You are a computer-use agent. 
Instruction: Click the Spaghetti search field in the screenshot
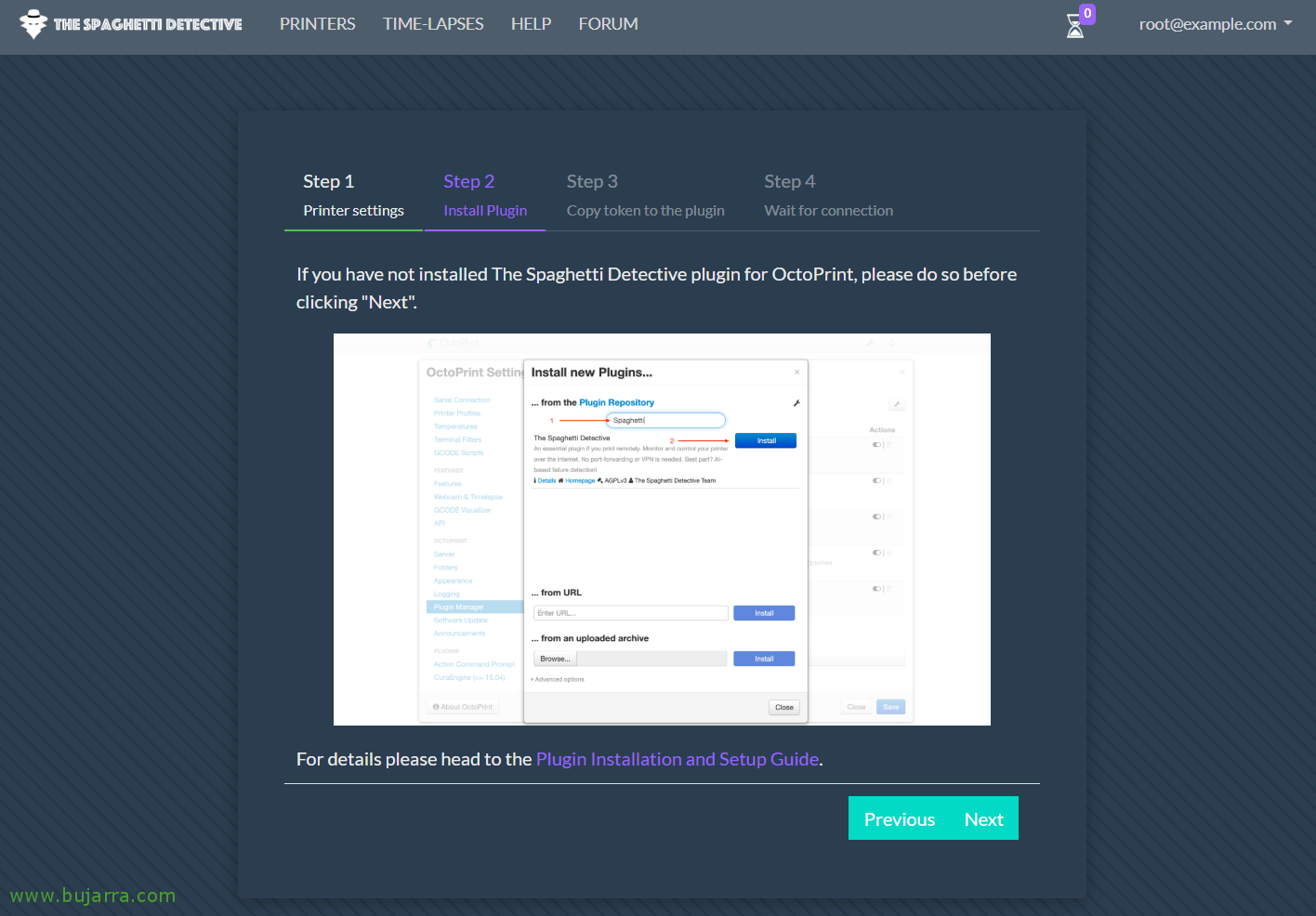pos(665,421)
